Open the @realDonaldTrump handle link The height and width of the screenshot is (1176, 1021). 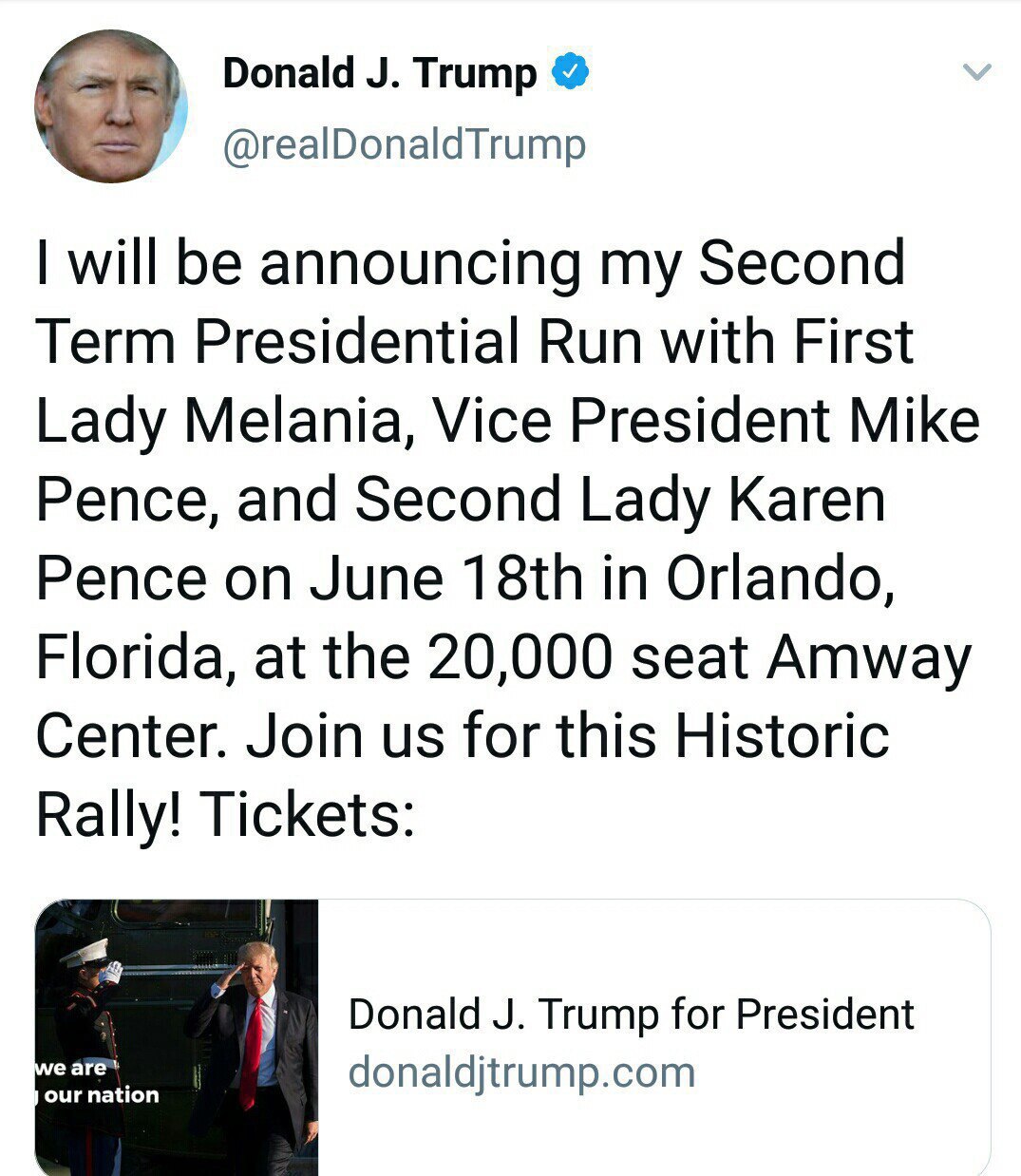click(404, 144)
